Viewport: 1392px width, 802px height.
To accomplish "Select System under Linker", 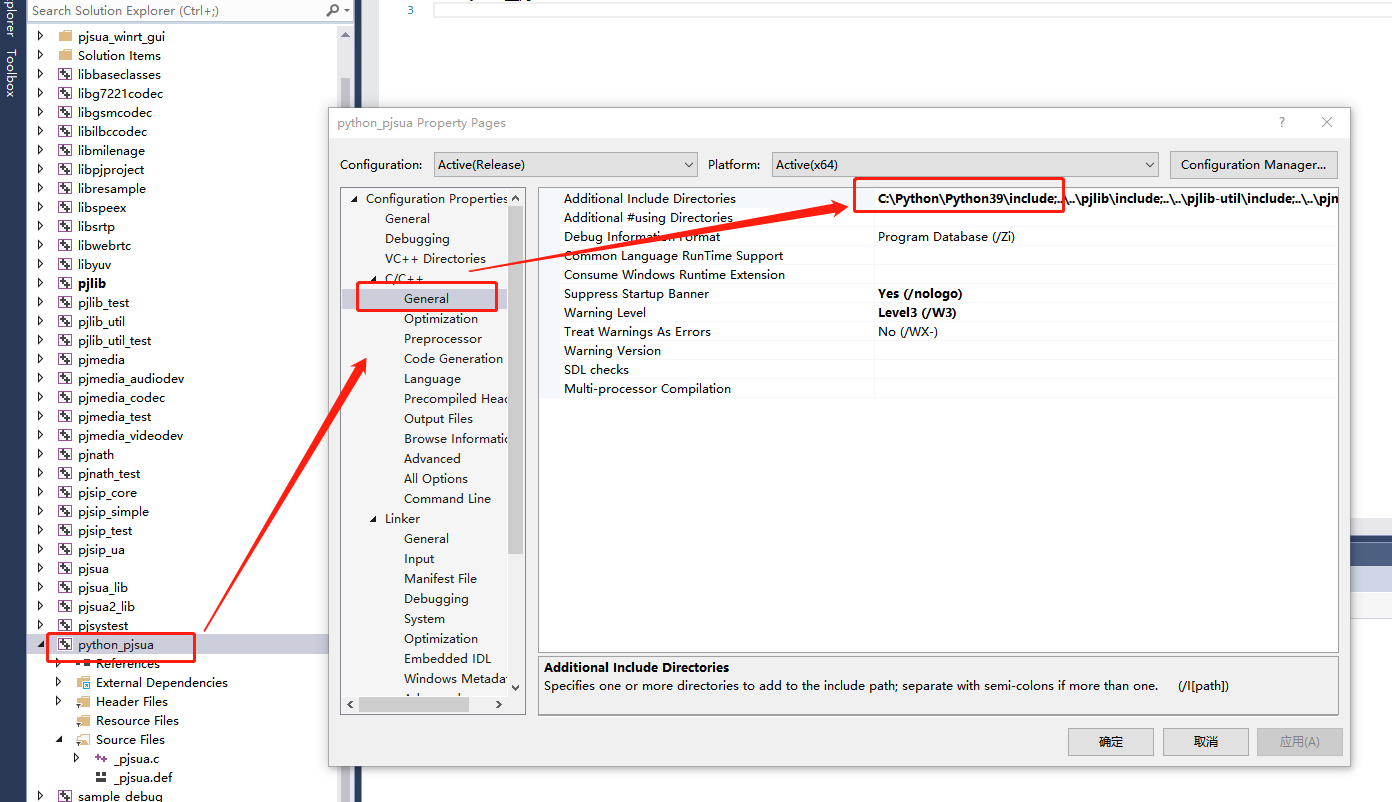I will [424, 618].
